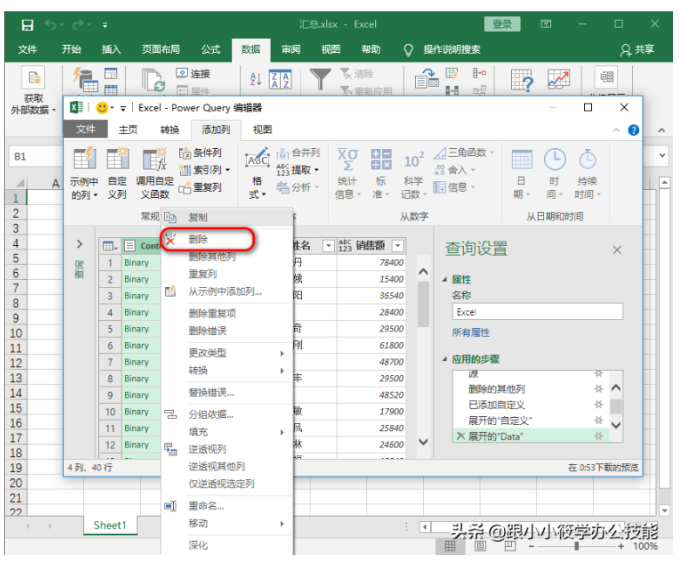This screenshot has height=561, width=679.
Task: Open Excel 页面布局 ribbon tab
Action: 161,49
